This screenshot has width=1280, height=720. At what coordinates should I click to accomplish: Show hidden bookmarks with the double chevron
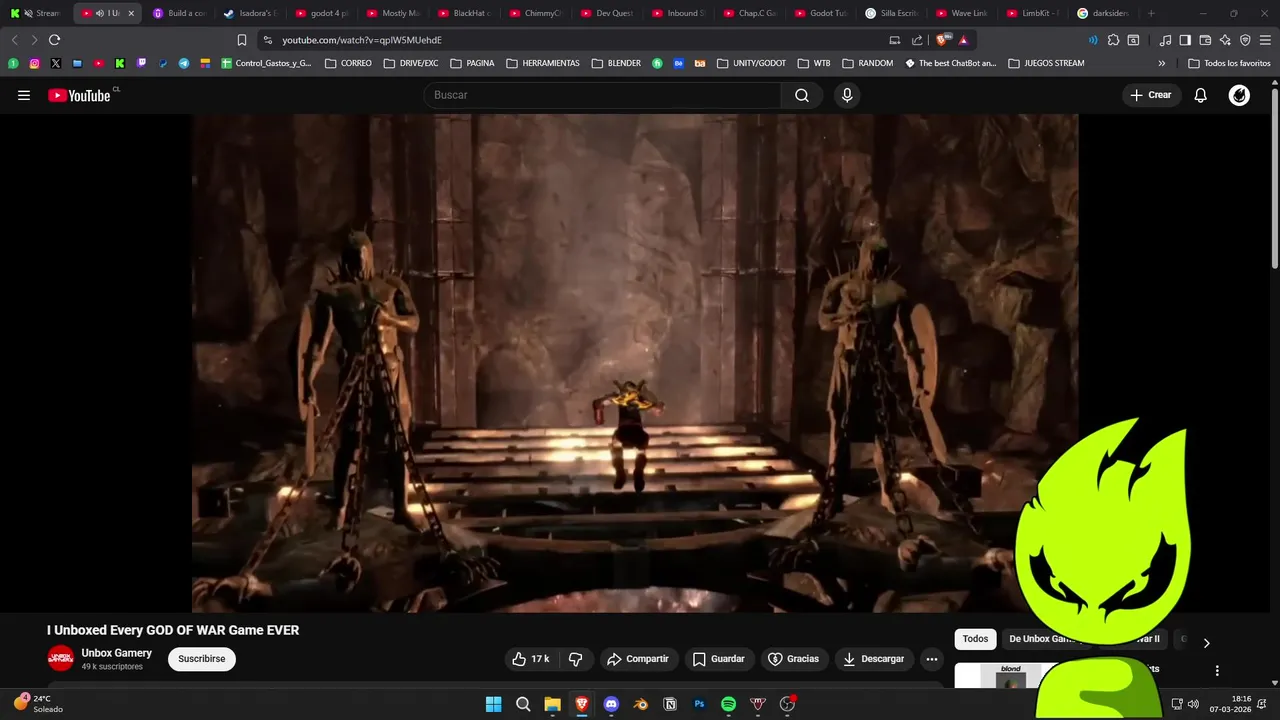click(x=1161, y=63)
